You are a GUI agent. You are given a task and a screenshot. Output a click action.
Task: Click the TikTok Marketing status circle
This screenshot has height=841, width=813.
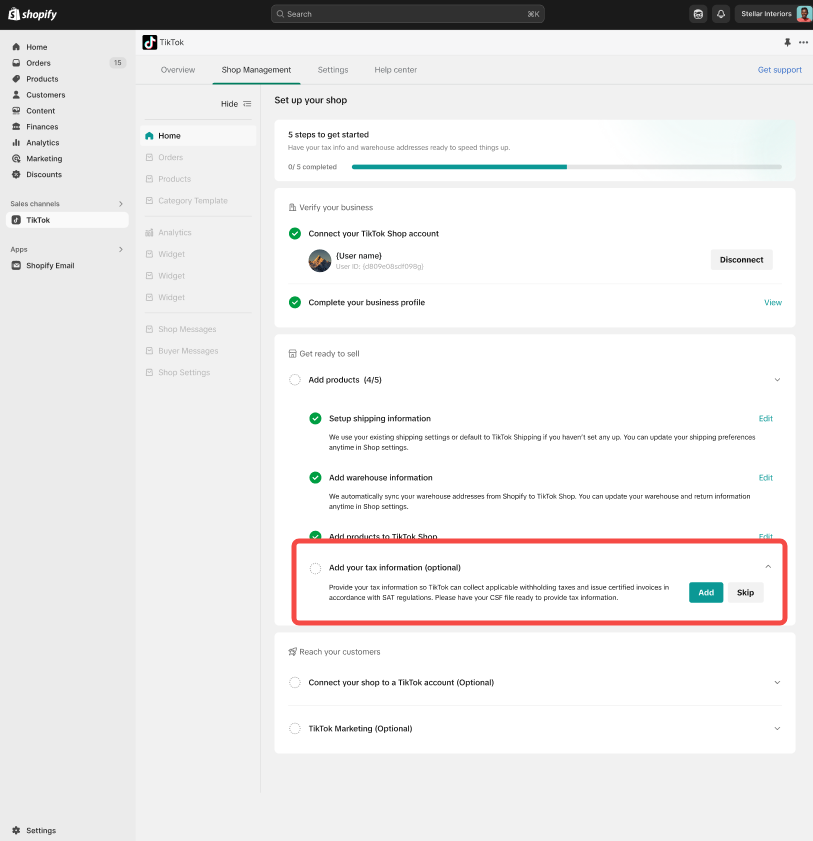click(x=295, y=729)
